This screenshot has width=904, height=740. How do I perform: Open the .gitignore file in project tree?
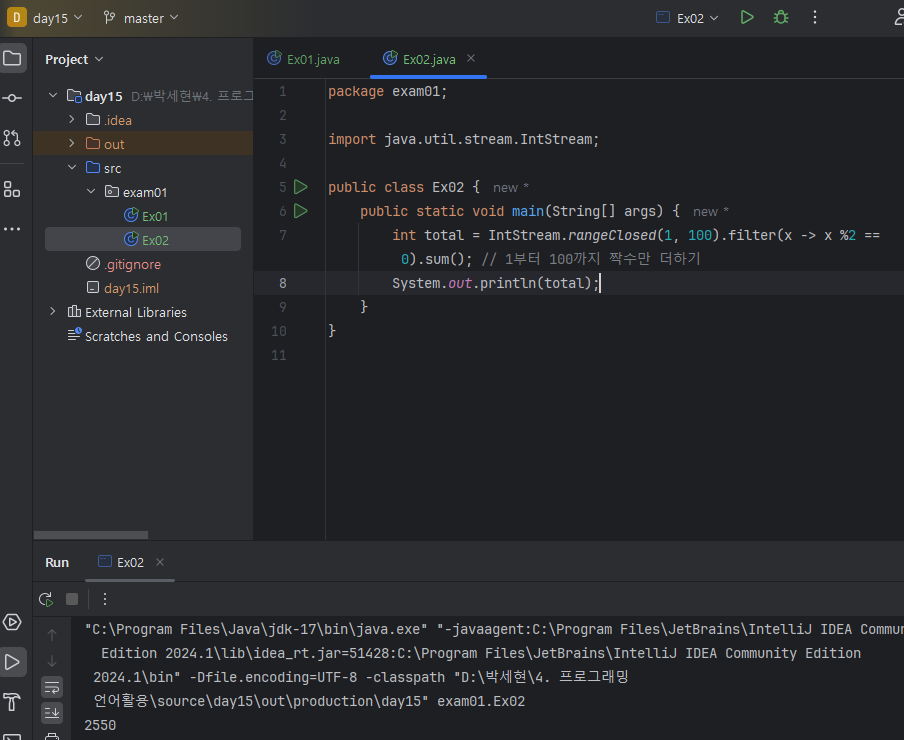coord(132,264)
